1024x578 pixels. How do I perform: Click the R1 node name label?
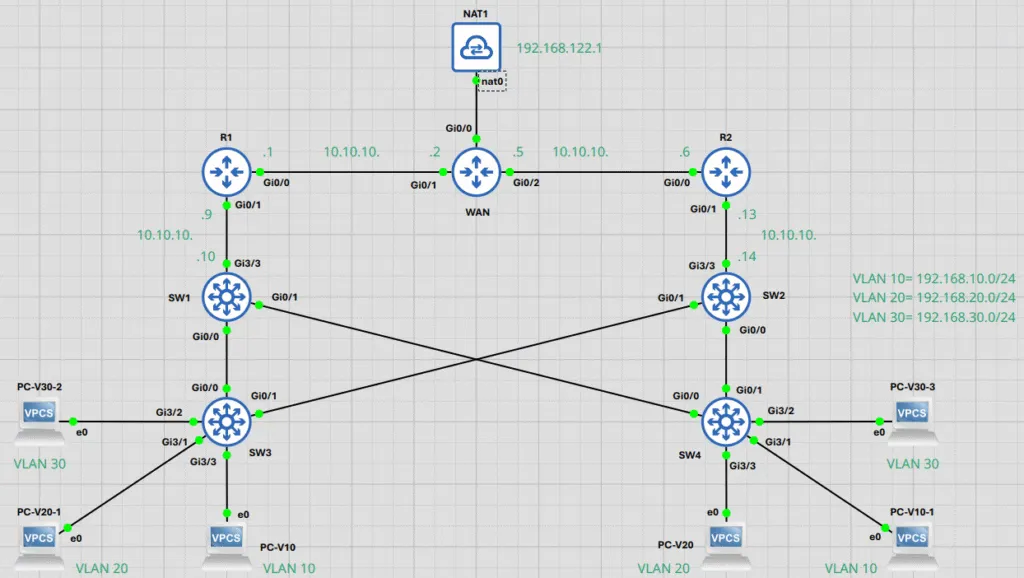226,137
